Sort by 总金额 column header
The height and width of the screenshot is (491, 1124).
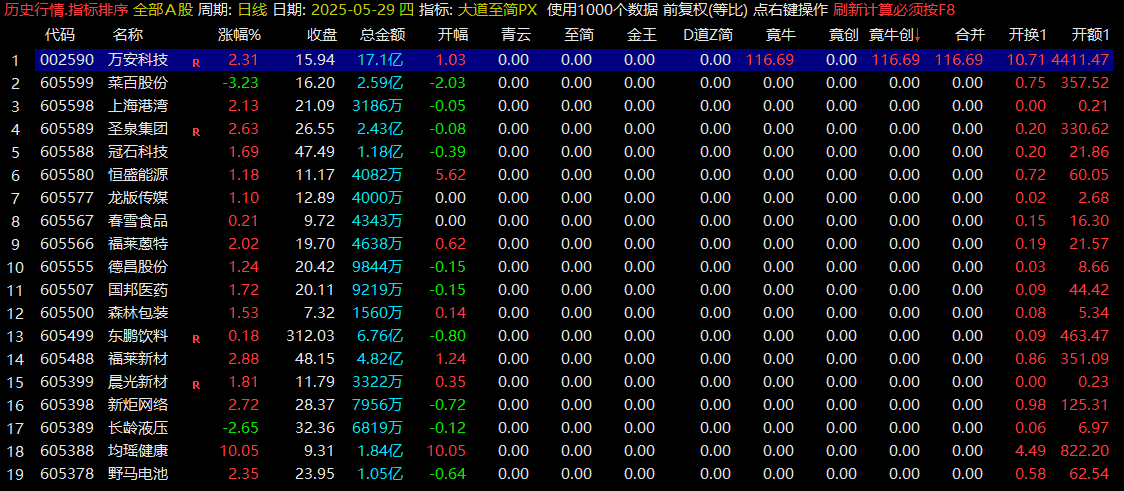click(x=384, y=34)
